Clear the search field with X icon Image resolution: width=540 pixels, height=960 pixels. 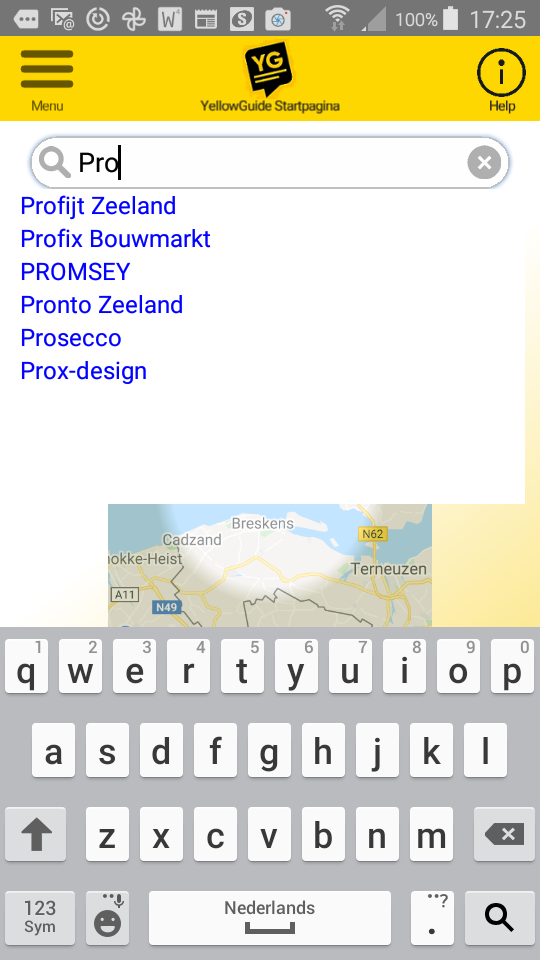pyautogui.click(x=484, y=163)
